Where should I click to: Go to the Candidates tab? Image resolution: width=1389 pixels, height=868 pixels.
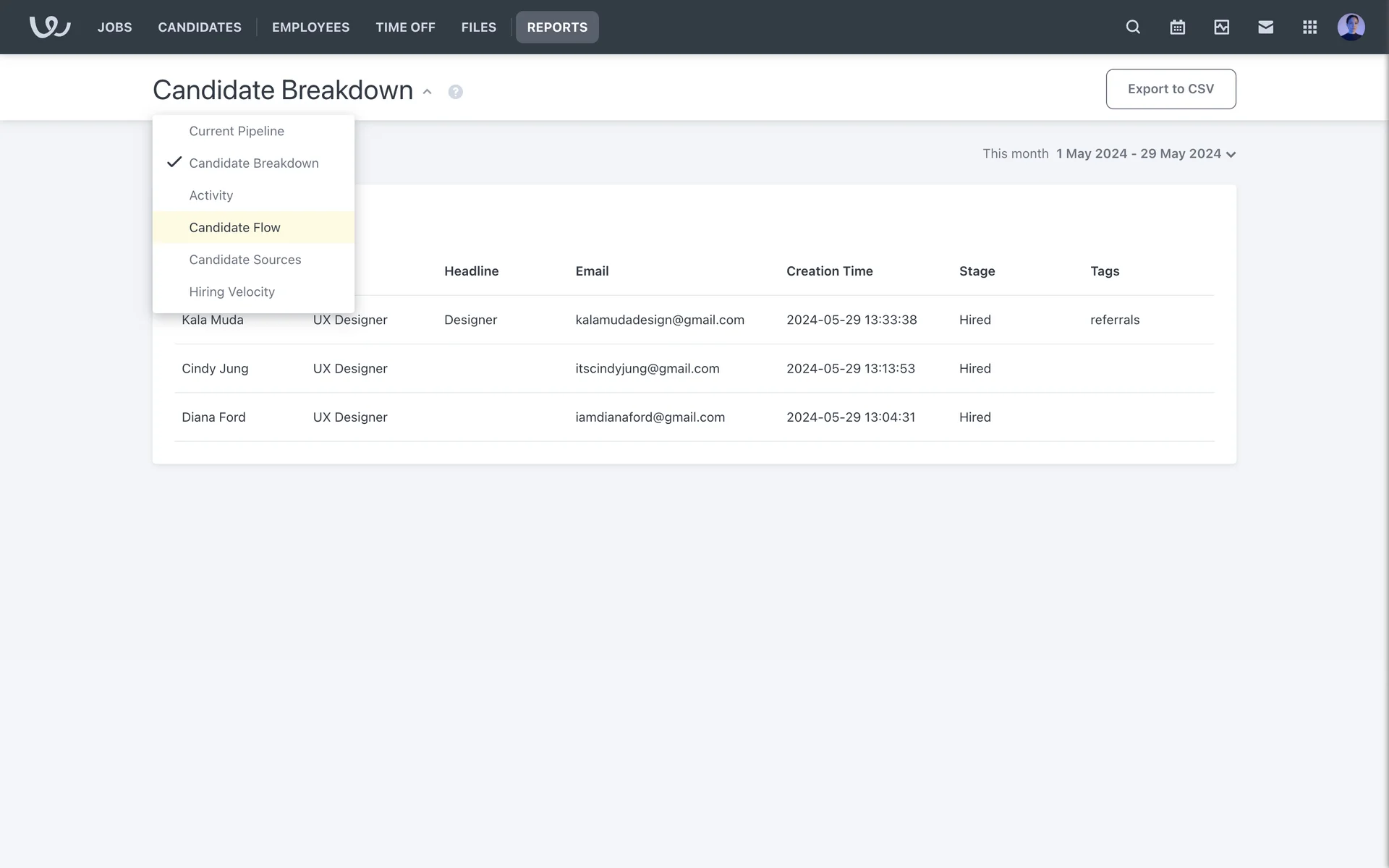(200, 27)
